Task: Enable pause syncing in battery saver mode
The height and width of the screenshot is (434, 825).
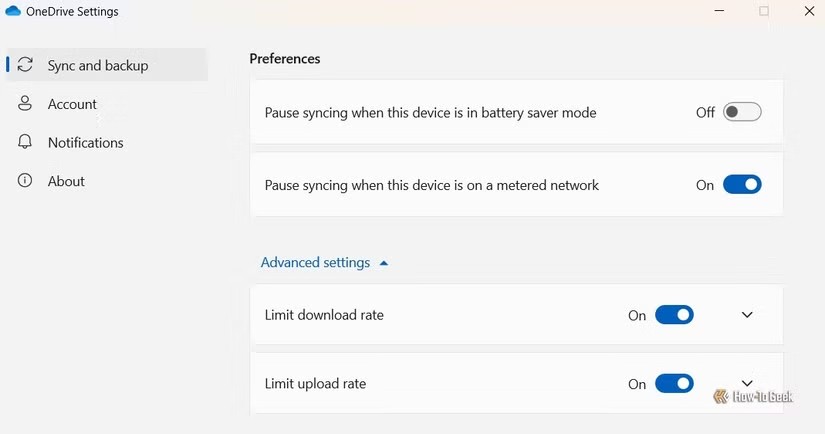Action: [742, 112]
